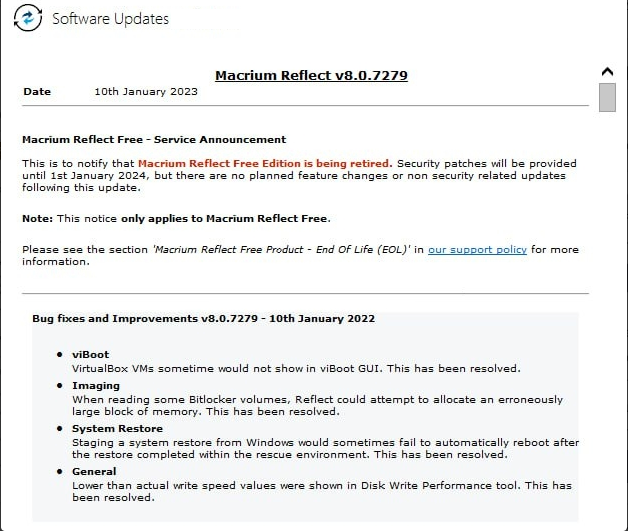This screenshot has width=628, height=531.
Task: Click the scroll up arrow
Action: click(x=607, y=72)
